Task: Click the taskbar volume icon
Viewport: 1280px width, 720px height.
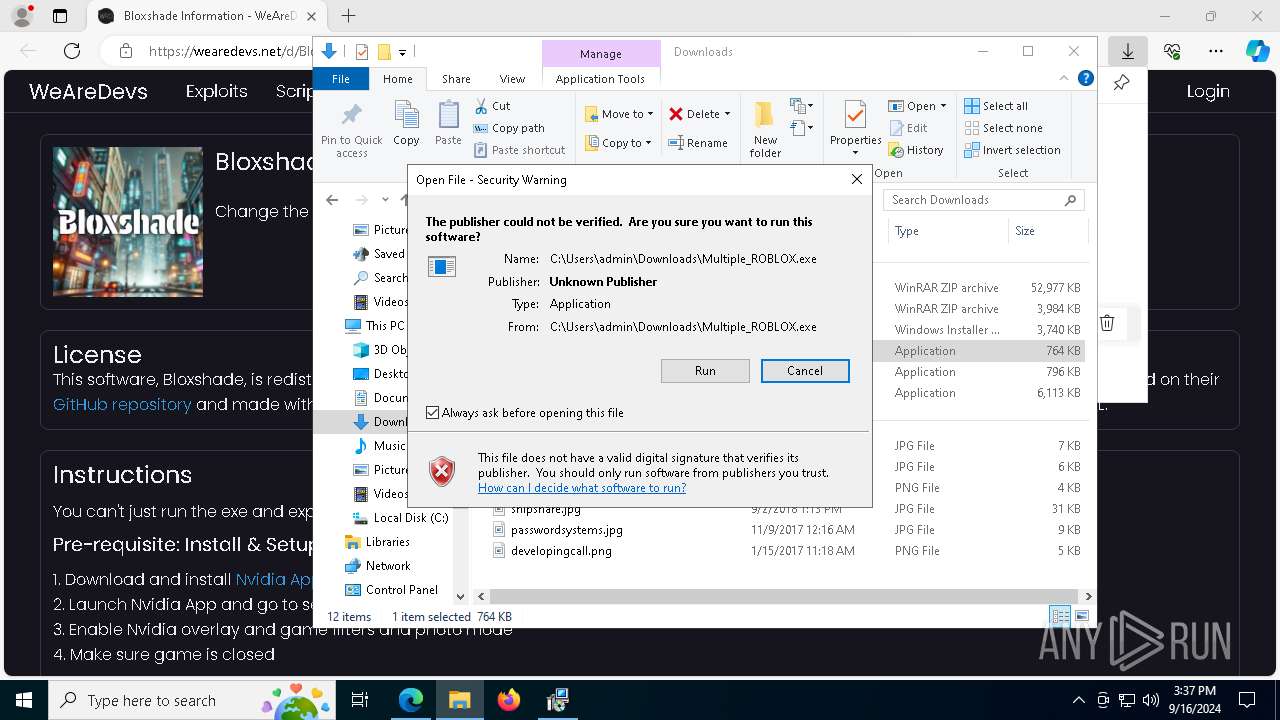Action: [x=1151, y=700]
